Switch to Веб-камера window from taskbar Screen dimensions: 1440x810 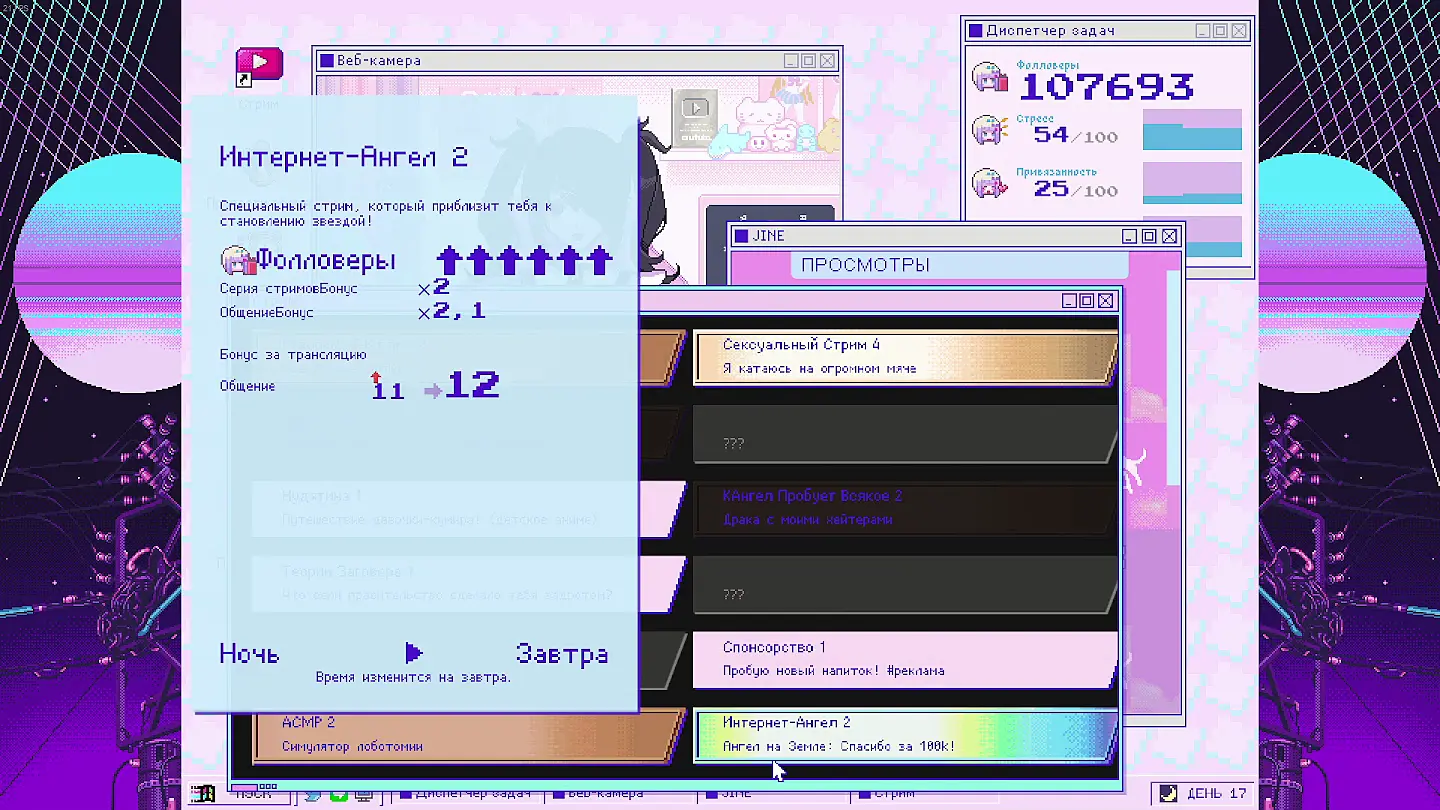pyautogui.click(x=598, y=794)
